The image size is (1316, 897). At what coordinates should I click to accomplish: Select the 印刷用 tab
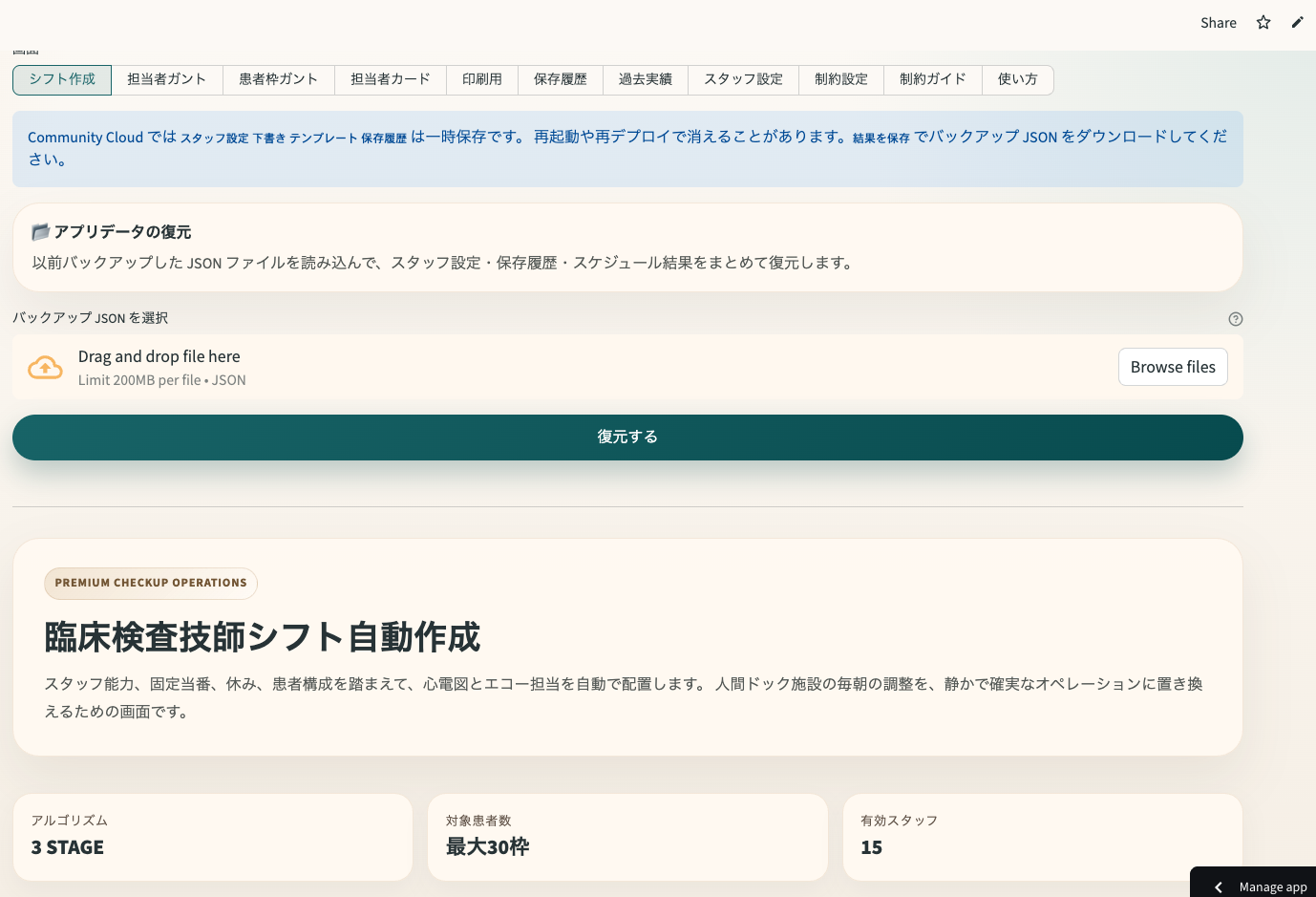[x=482, y=79]
